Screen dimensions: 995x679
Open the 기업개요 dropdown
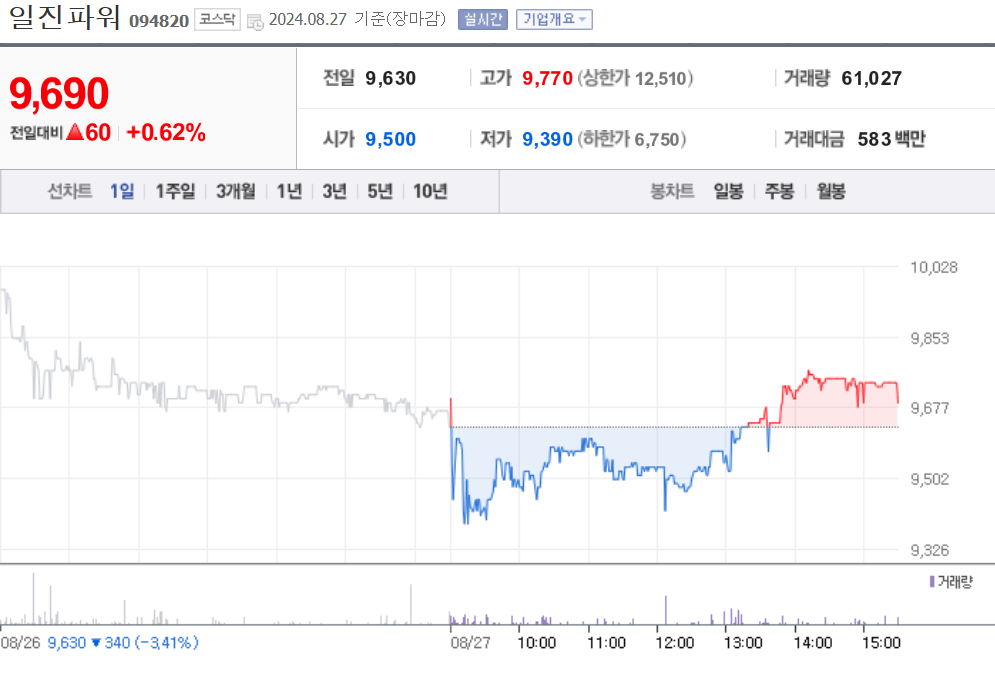(554, 20)
